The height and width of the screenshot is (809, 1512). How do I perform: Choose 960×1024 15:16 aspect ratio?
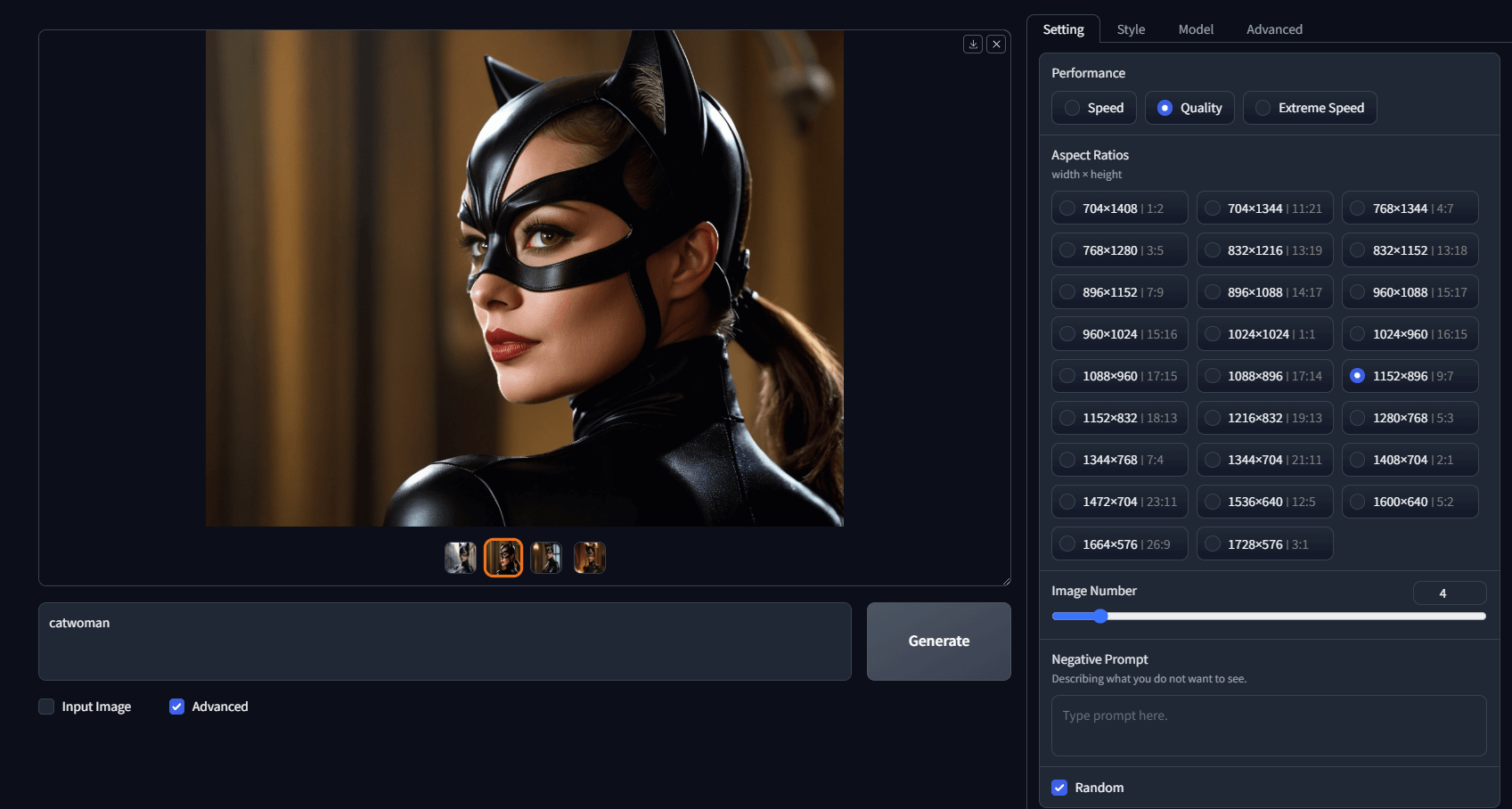coord(1120,334)
